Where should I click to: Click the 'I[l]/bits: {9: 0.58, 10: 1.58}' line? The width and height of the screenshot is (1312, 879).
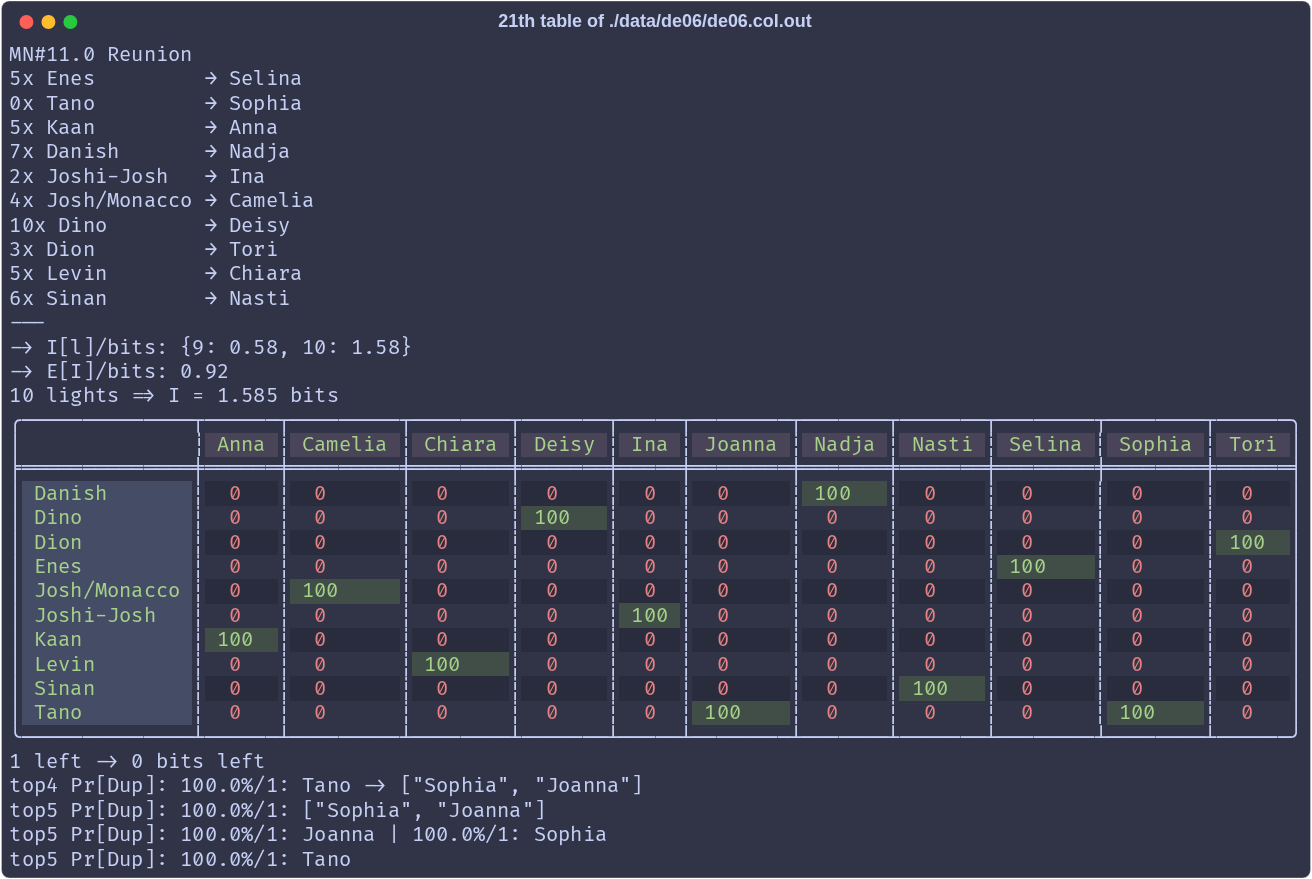[211, 347]
